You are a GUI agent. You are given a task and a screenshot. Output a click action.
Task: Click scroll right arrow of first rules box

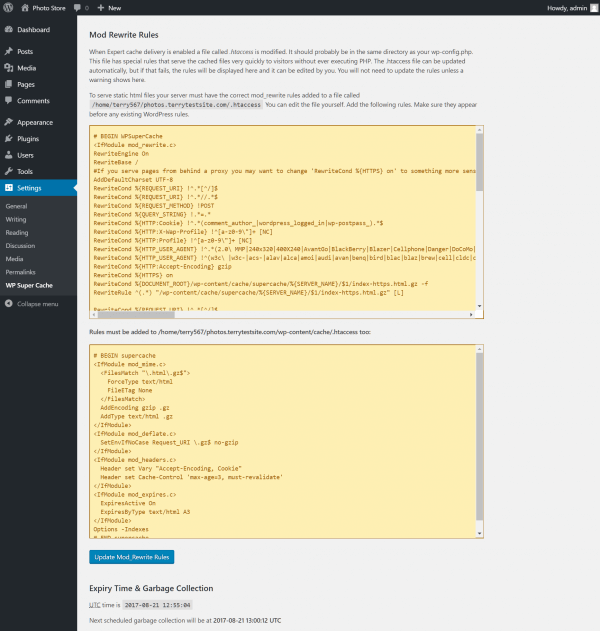[471, 315]
